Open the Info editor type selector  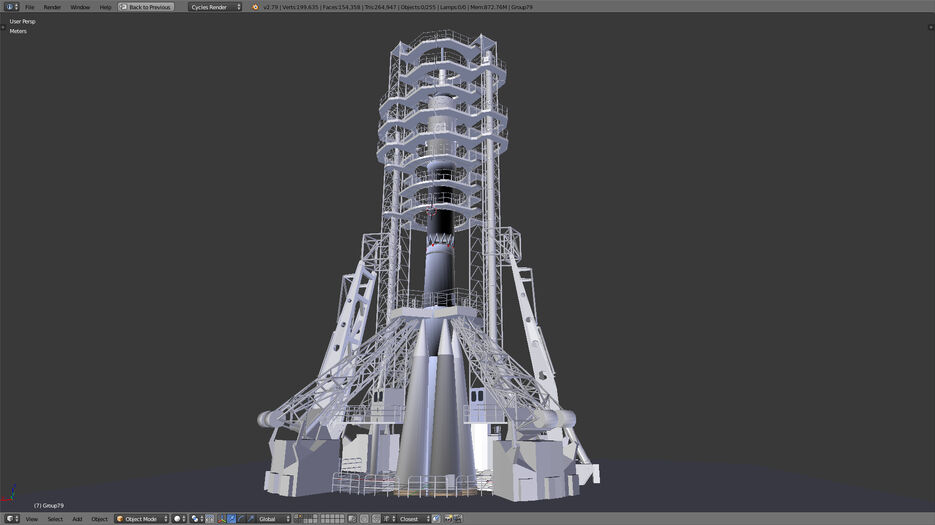[11, 7]
